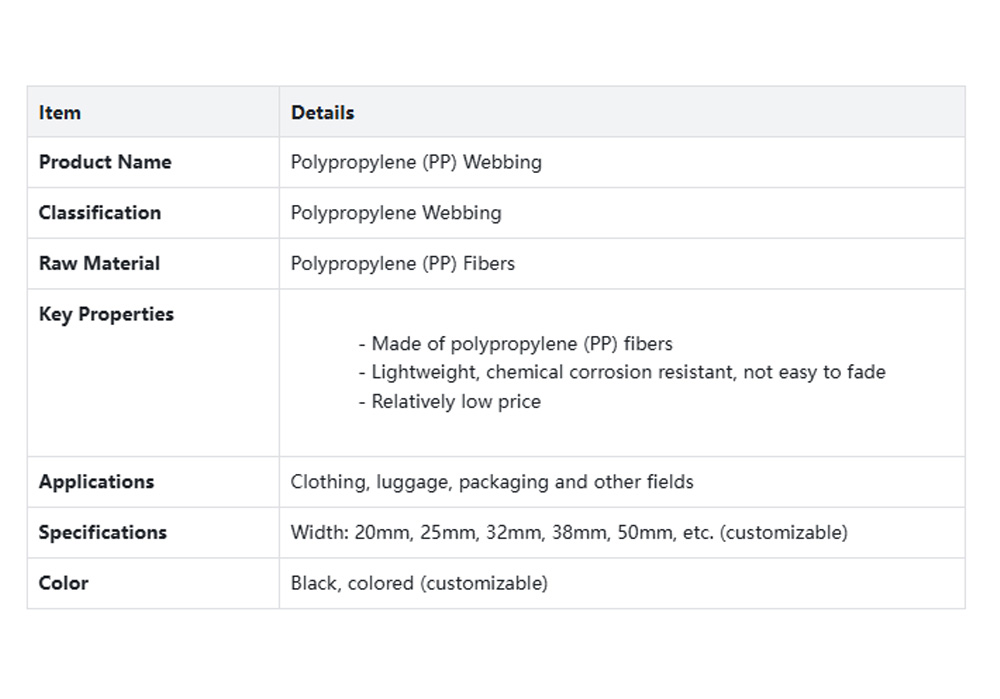
Task: Click the 'Item' column header
Action: click(x=60, y=113)
